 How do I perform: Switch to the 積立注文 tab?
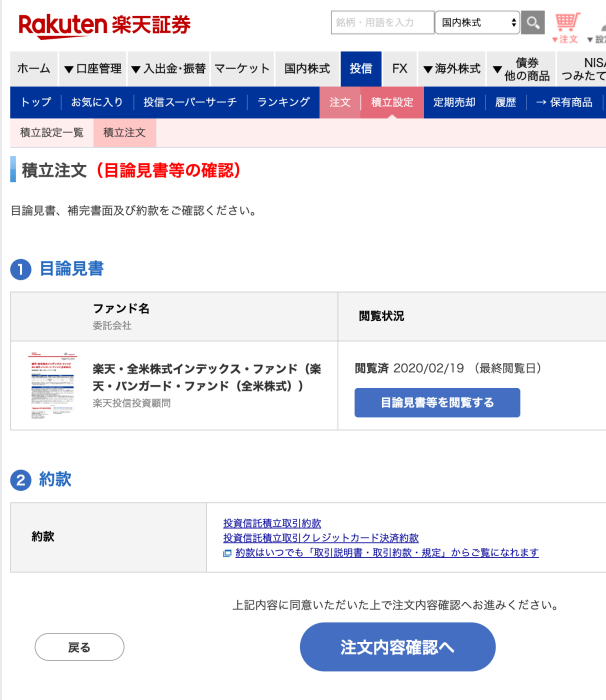(125, 133)
